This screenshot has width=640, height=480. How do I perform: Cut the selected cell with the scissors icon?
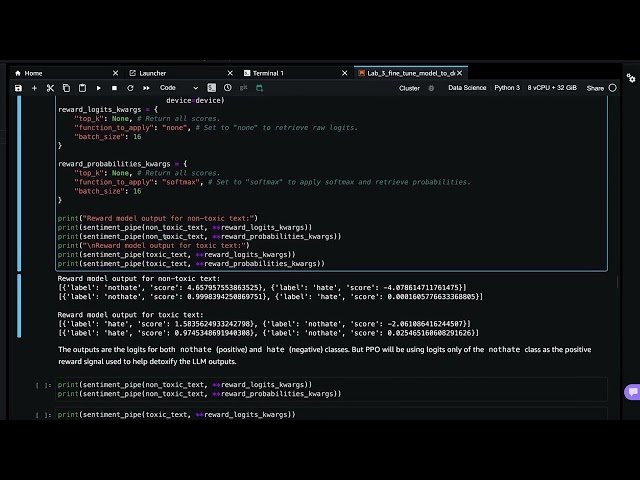pos(50,88)
